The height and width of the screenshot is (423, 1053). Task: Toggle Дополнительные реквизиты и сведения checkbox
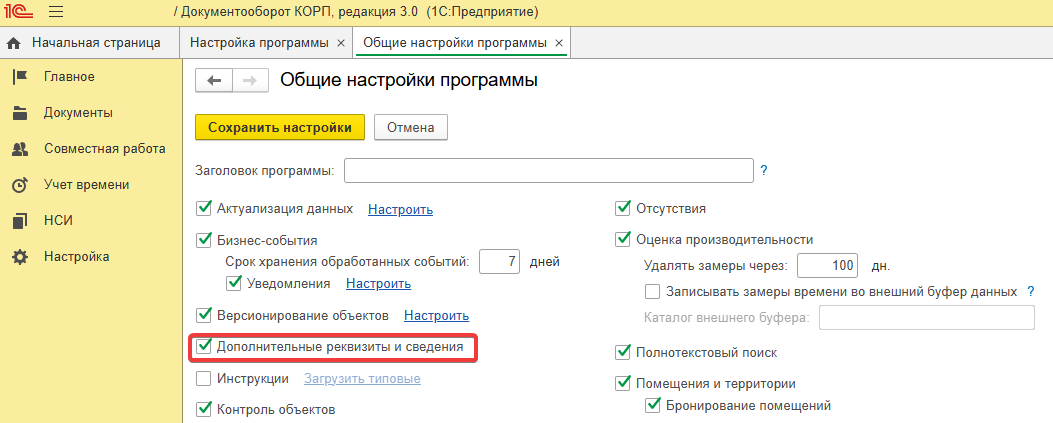coord(203,347)
